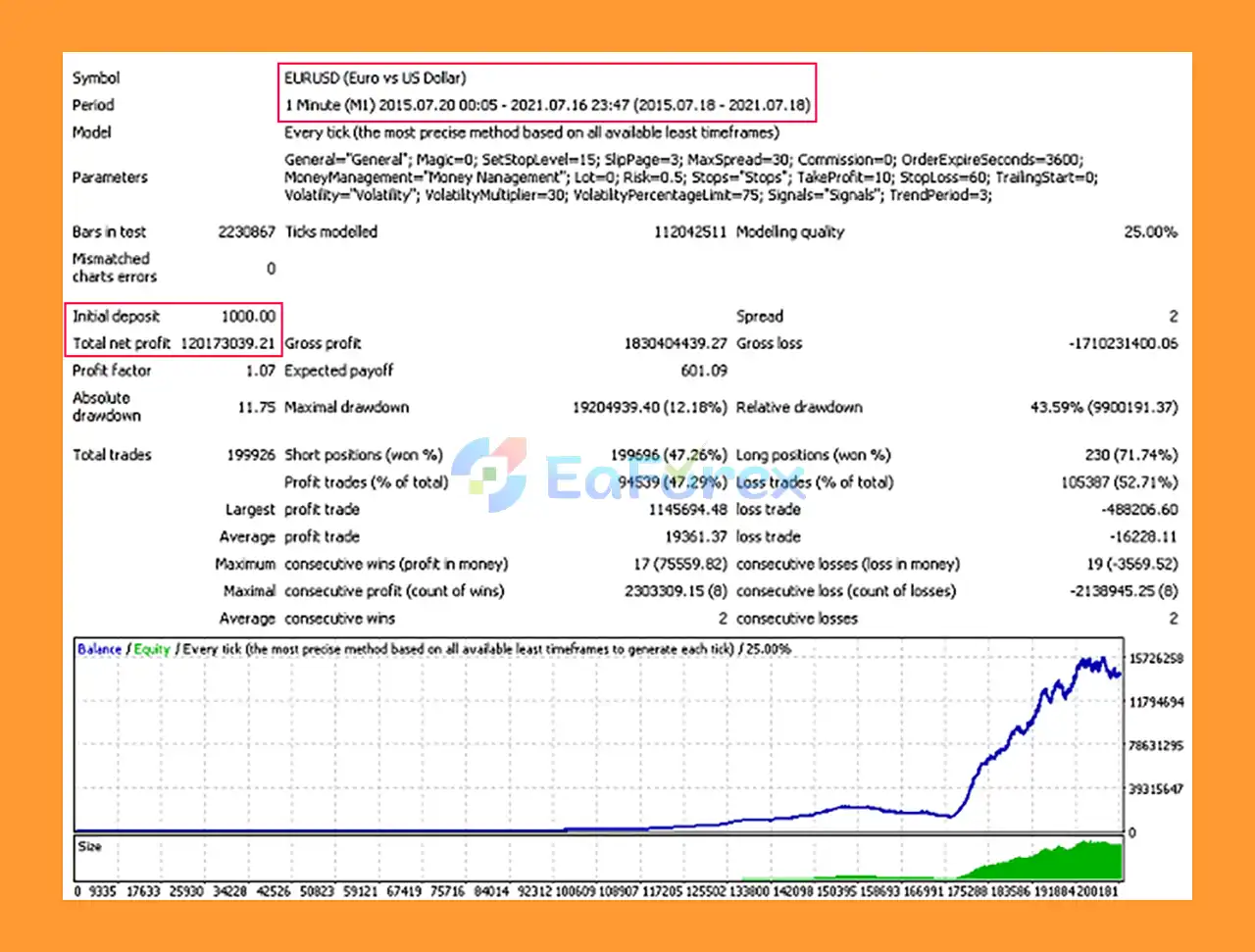Click the Modelling quality 25.00% value

pyautogui.click(x=1150, y=232)
